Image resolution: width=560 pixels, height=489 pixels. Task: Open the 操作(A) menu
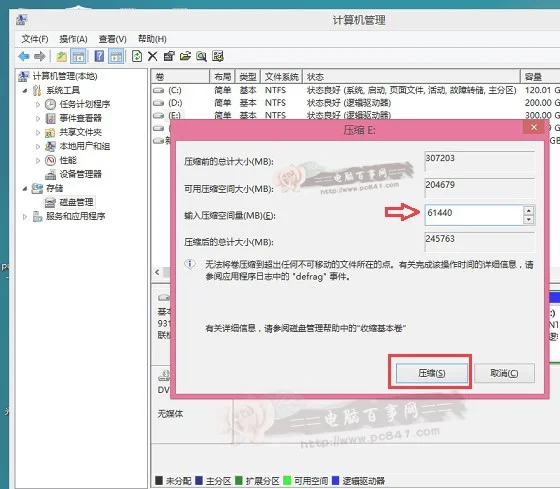[73, 39]
